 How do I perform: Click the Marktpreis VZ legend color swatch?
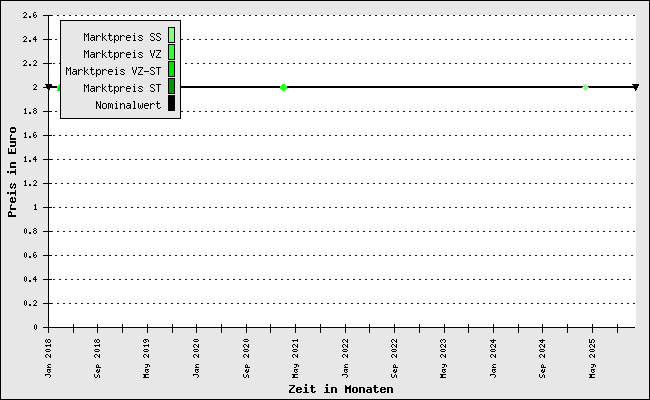171,53
